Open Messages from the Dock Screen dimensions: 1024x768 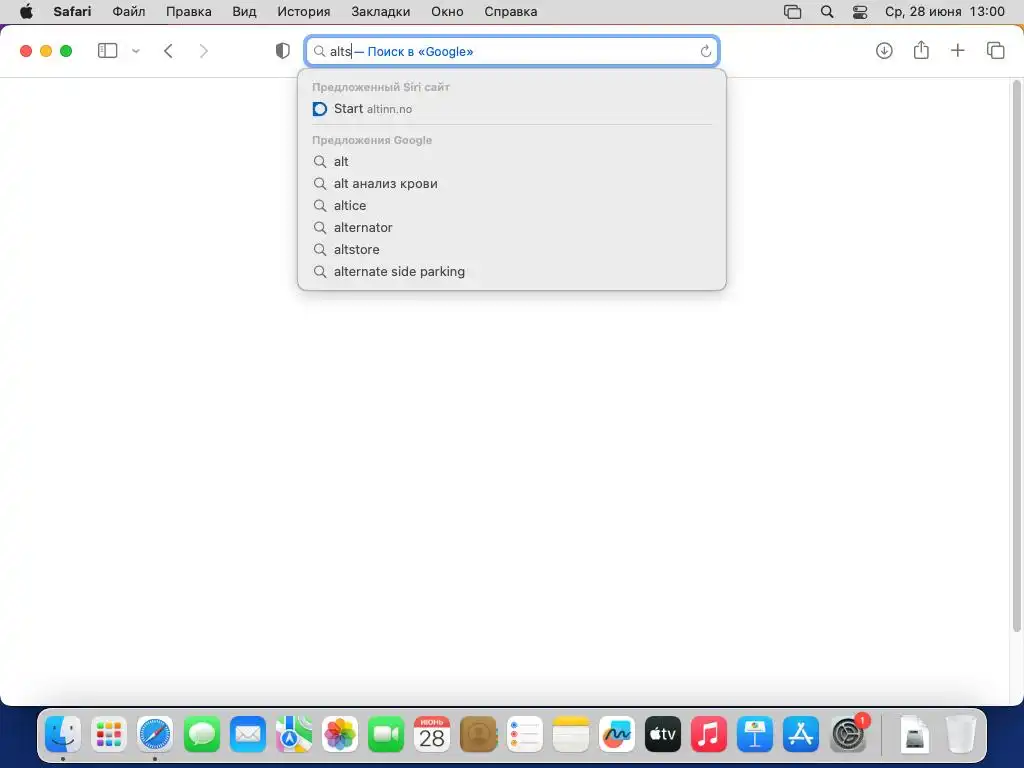pos(201,734)
